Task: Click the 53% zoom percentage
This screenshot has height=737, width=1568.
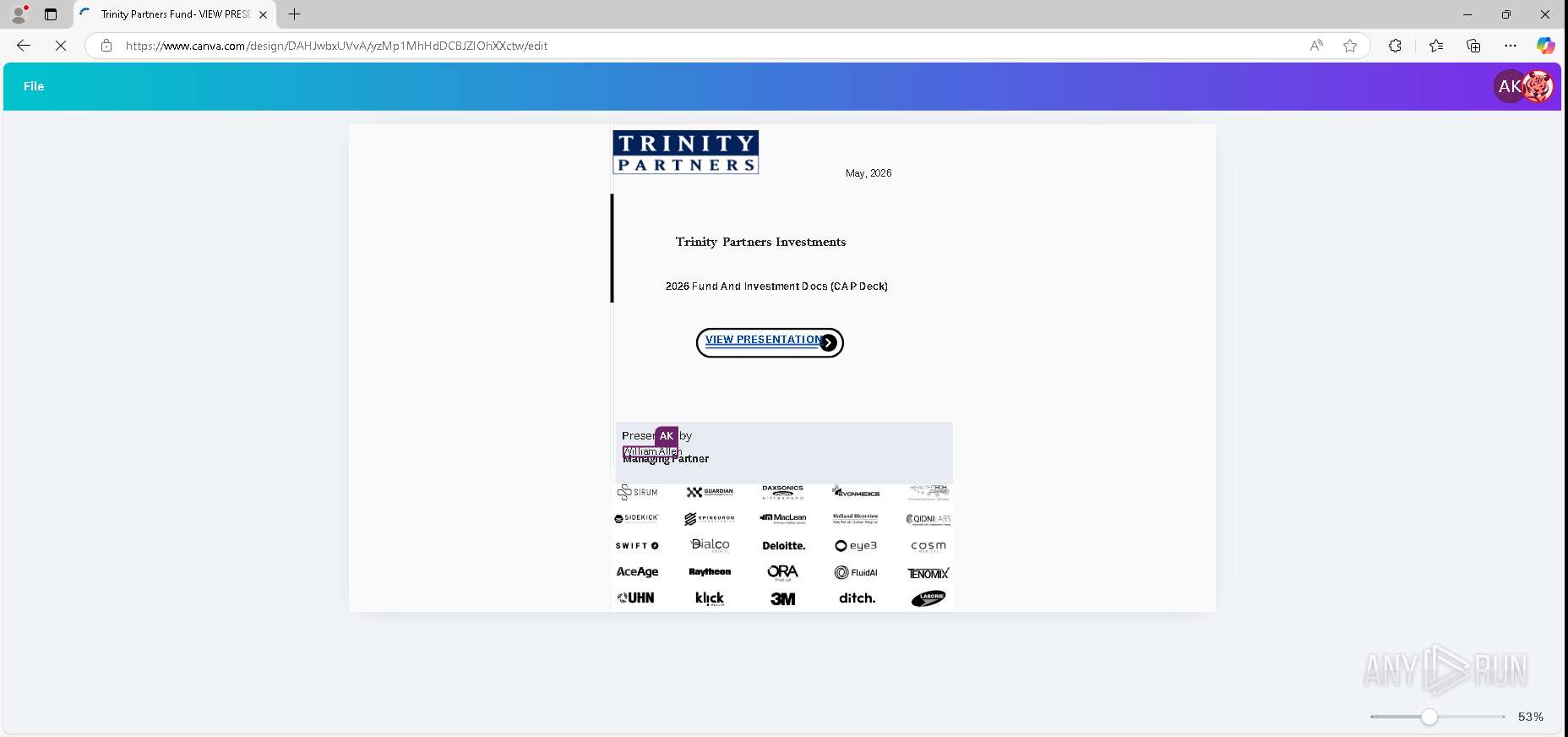Action: pos(1530,717)
